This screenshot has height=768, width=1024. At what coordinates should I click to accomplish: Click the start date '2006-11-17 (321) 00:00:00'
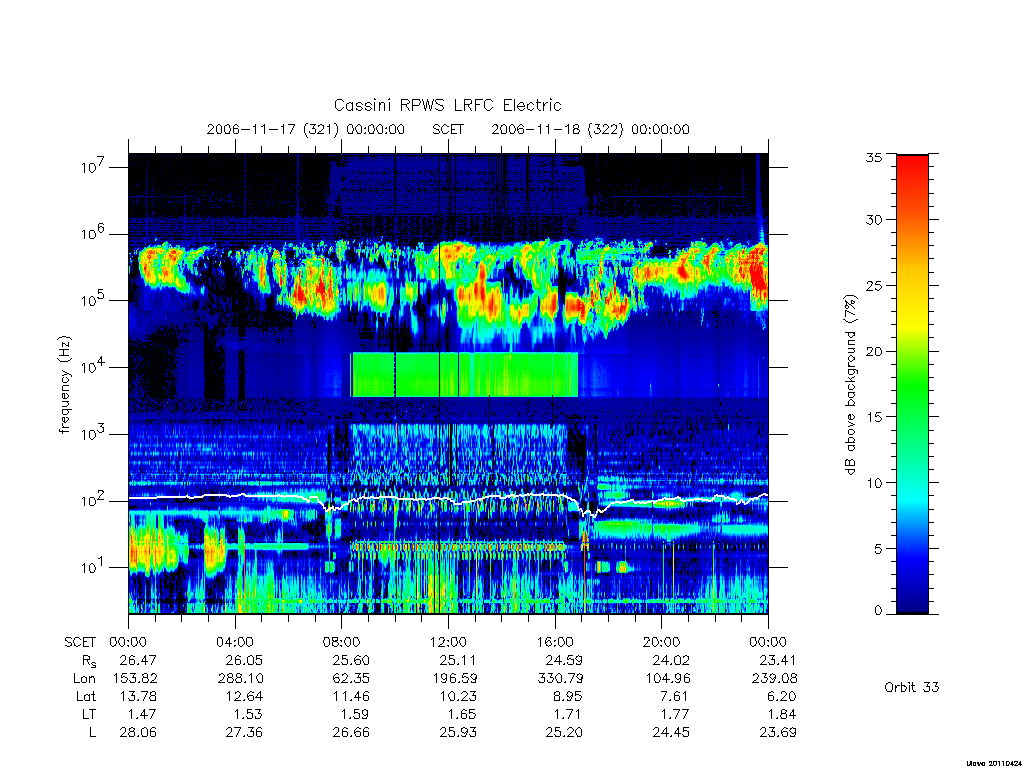[x=306, y=129]
